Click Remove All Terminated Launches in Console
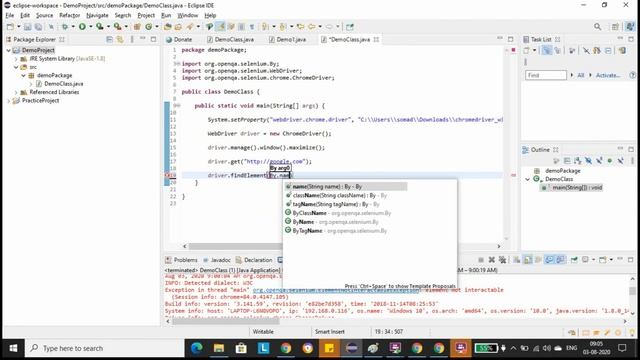Image resolution: width=640 pixels, height=360 pixels. 502,260
